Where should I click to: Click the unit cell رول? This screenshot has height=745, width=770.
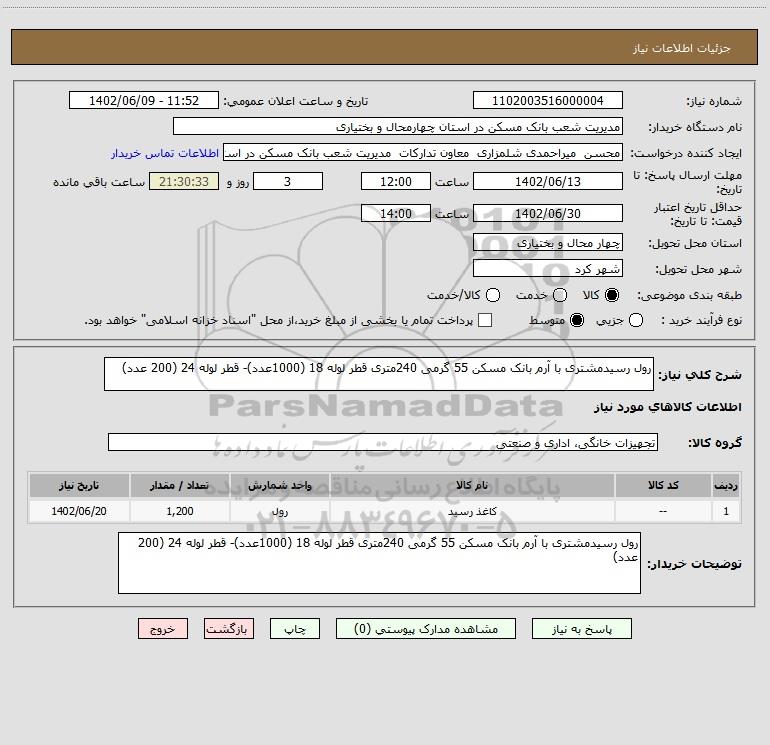pos(279,511)
